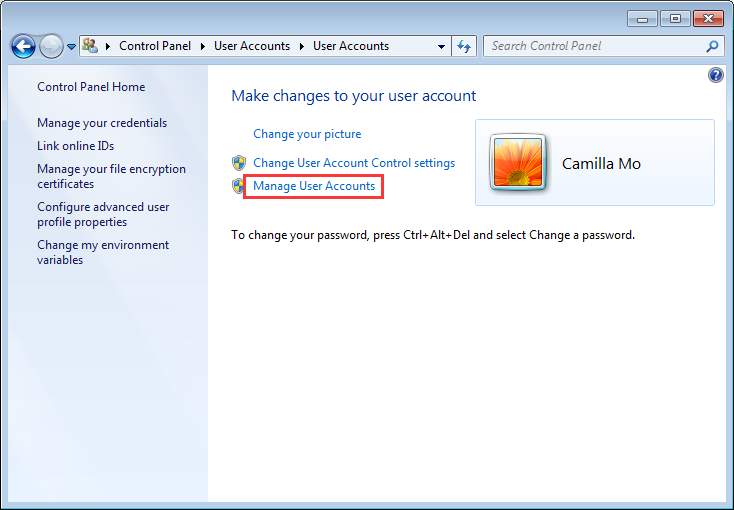
Task: Go back with the Back arrow button
Action: (23, 46)
